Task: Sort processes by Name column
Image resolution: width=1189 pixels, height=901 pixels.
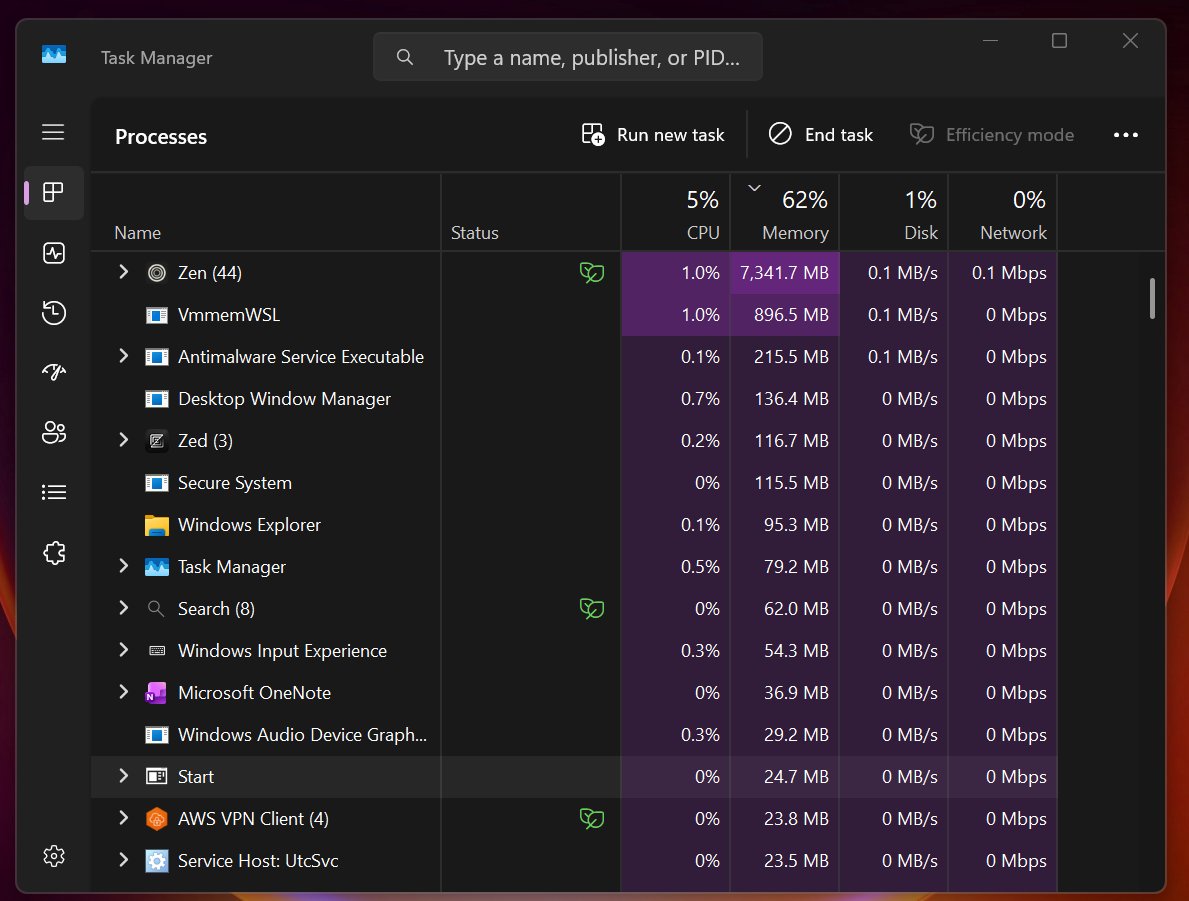Action: pyautogui.click(x=265, y=212)
